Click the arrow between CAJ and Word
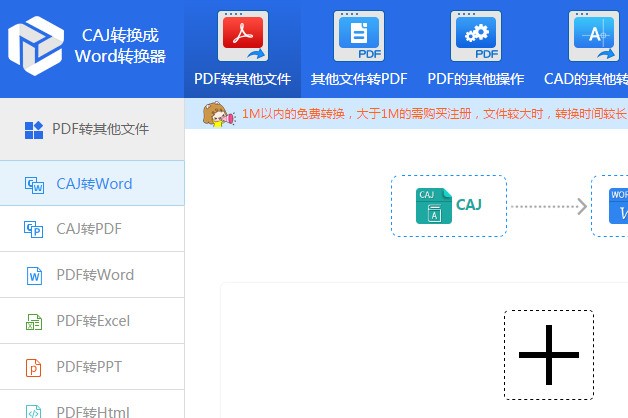The image size is (628, 418). [x=549, y=207]
